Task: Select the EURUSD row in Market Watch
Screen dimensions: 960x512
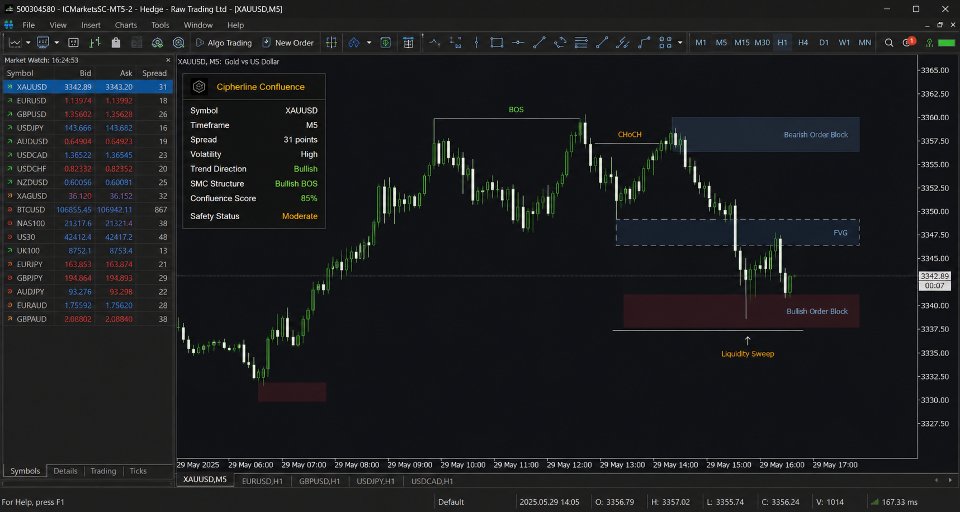Action: coord(88,100)
